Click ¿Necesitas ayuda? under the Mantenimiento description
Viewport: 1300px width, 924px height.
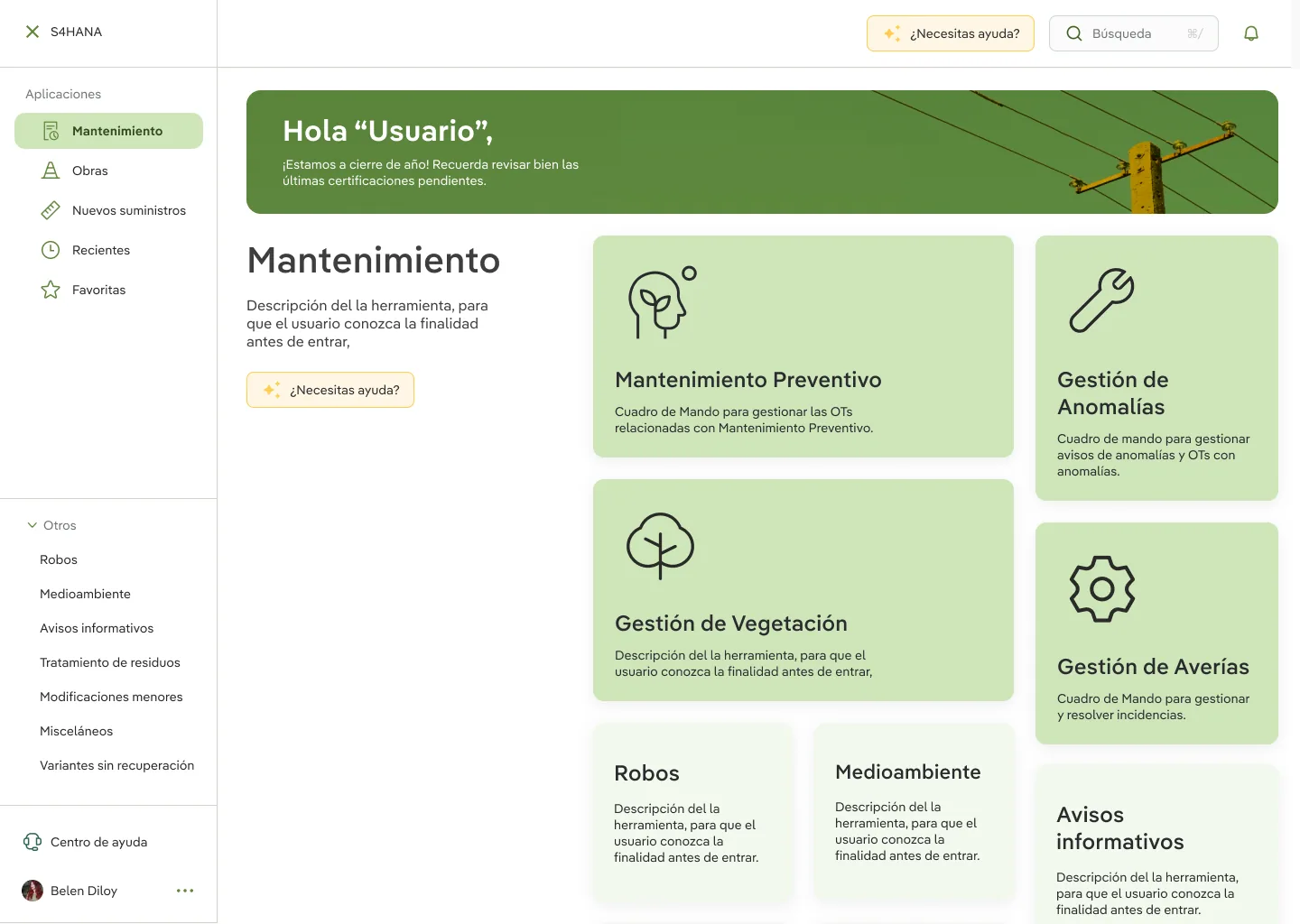point(330,390)
